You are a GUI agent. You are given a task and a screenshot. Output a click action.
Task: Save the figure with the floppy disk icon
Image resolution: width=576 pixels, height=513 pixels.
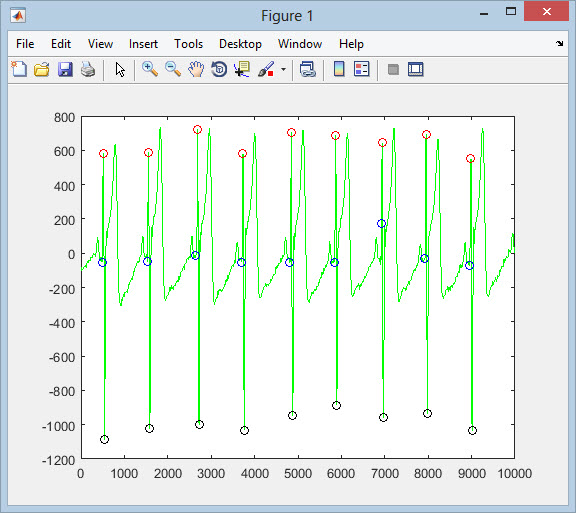point(65,69)
